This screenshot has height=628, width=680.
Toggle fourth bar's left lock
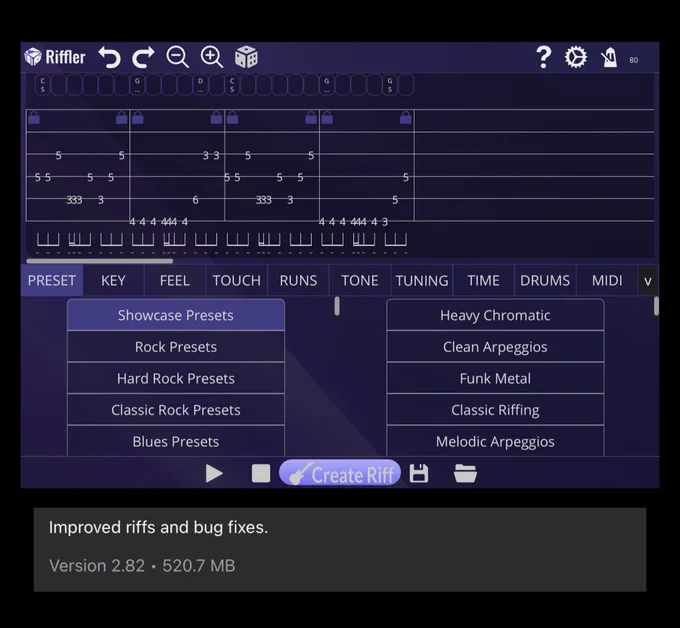(327, 118)
